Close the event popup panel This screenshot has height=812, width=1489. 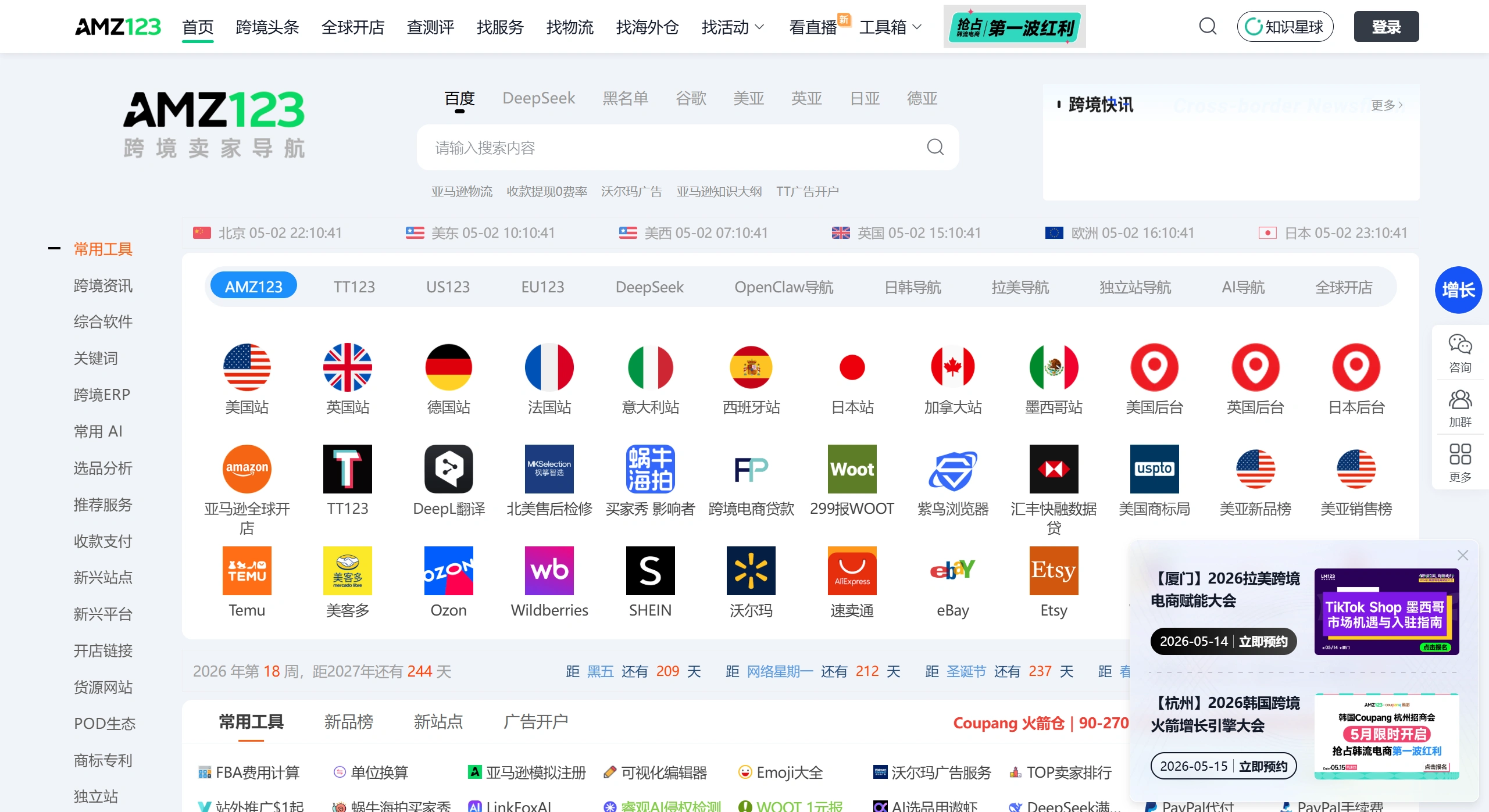(x=1463, y=555)
